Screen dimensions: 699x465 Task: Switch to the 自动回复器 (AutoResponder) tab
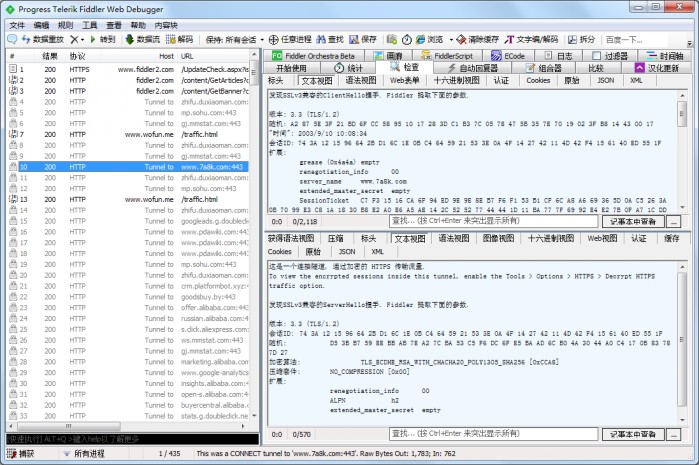coord(473,68)
